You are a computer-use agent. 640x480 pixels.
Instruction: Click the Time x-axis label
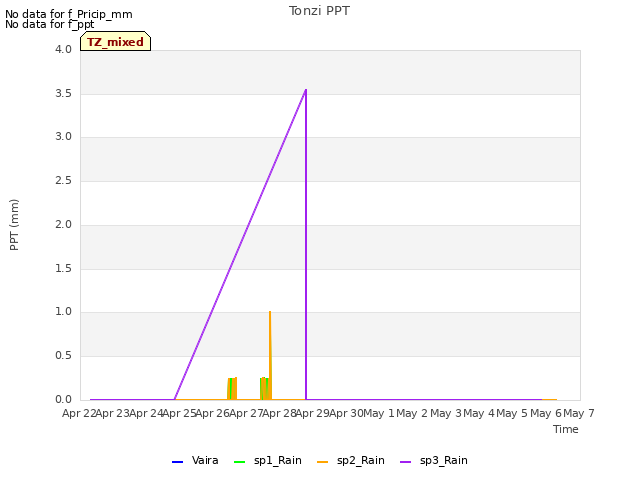pos(566,429)
